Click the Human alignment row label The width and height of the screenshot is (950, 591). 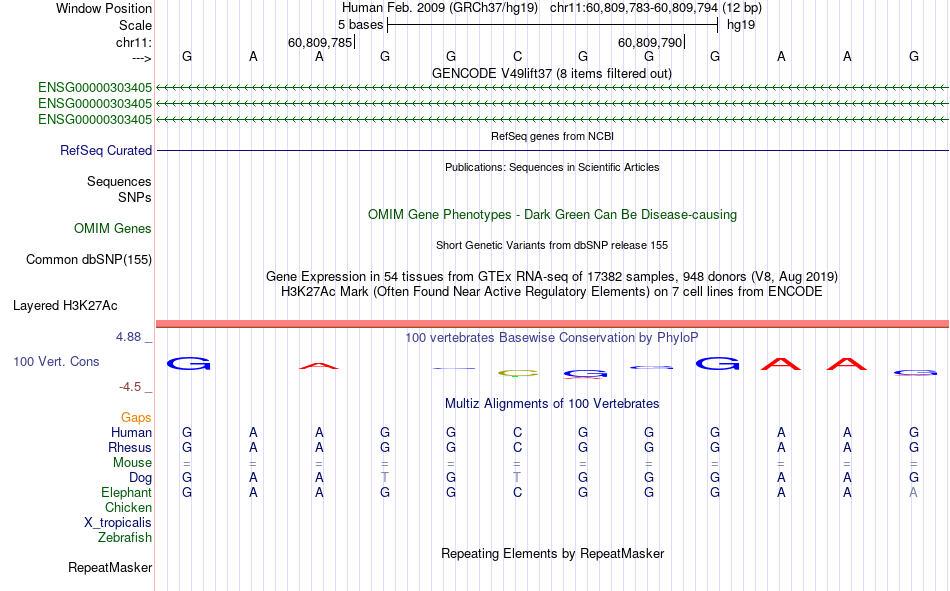click(131, 433)
